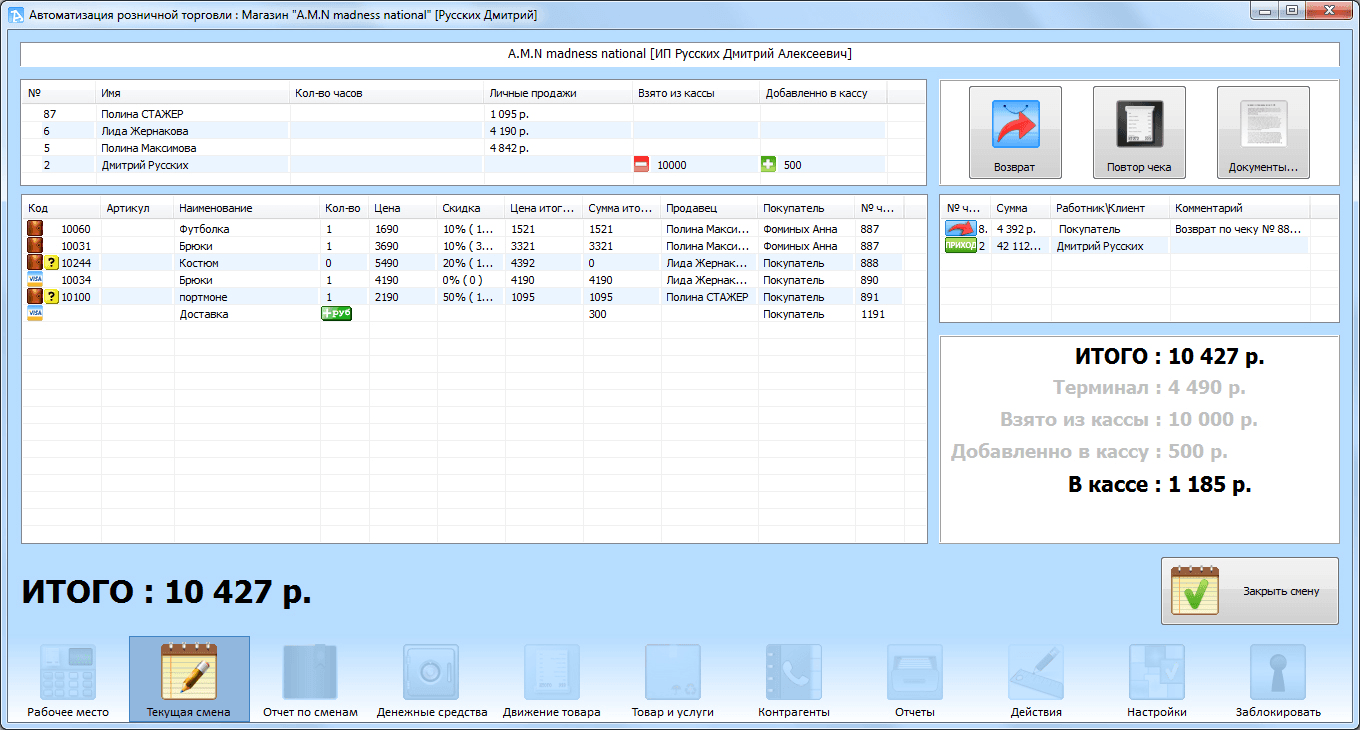Sort by Скидка column header
The image size is (1360, 730).
471,208
